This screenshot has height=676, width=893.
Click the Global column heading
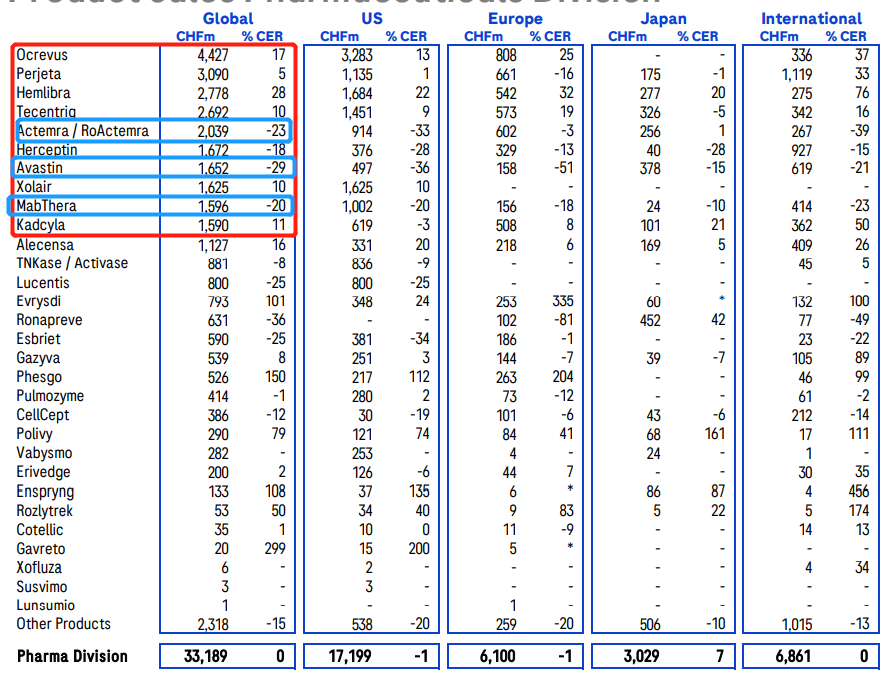(x=228, y=19)
